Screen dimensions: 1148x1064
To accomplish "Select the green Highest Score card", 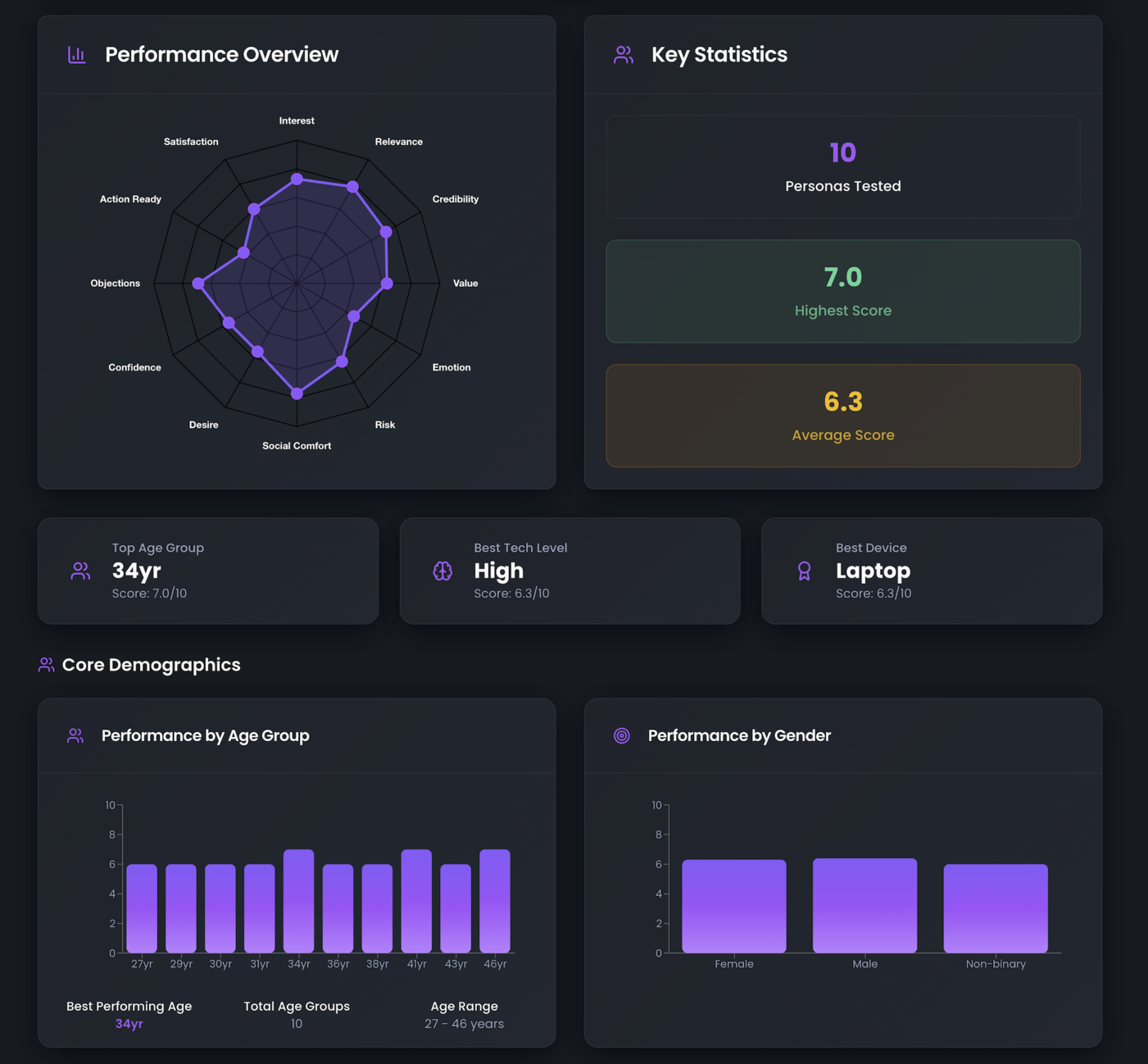I will pos(842,292).
